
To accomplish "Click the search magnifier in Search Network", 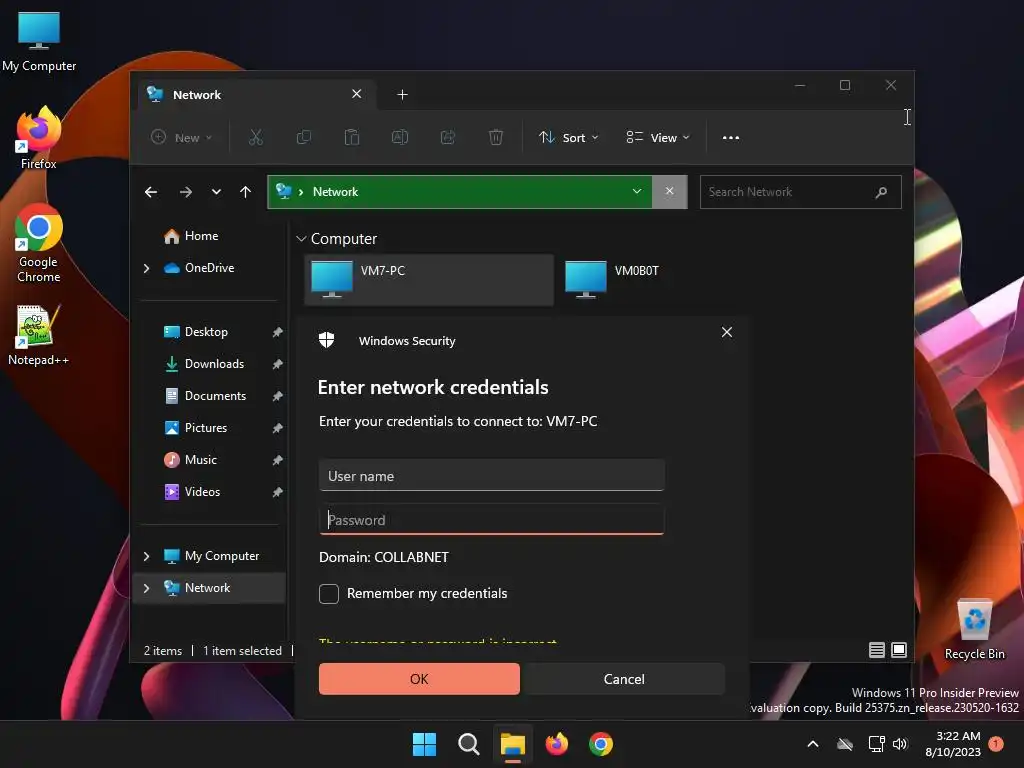I will click(x=881, y=192).
